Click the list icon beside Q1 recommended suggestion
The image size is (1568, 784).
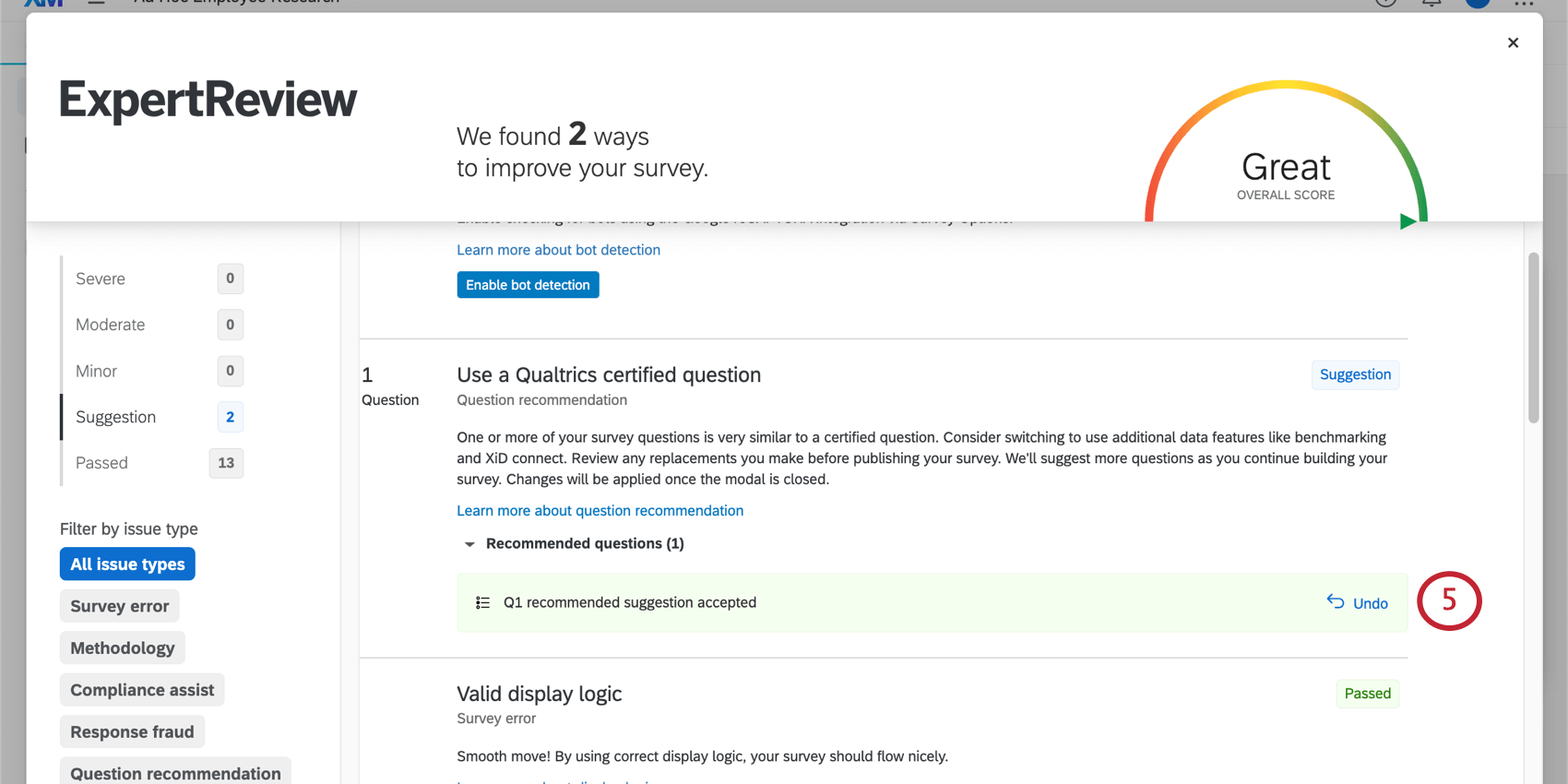point(482,602)
